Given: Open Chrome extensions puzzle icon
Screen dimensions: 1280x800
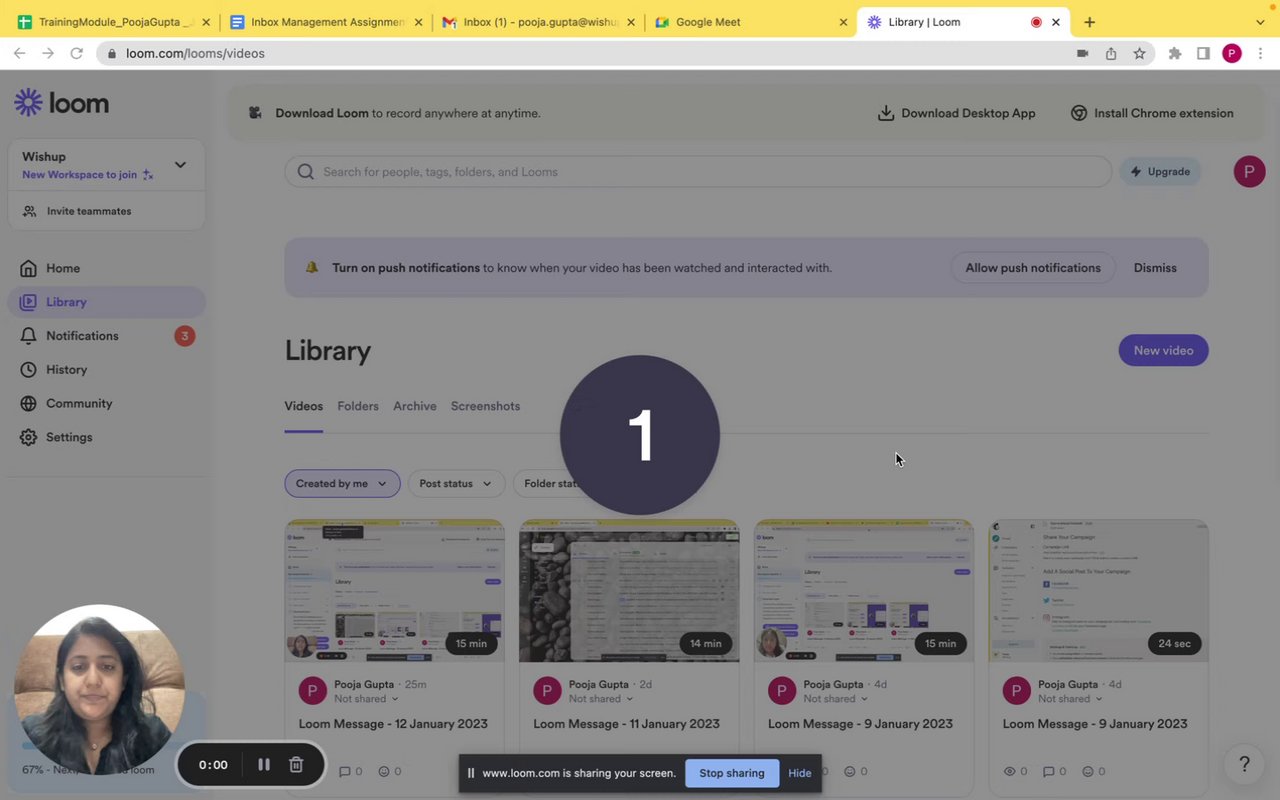Looking at the screenshot, I should click(1175, 53).
